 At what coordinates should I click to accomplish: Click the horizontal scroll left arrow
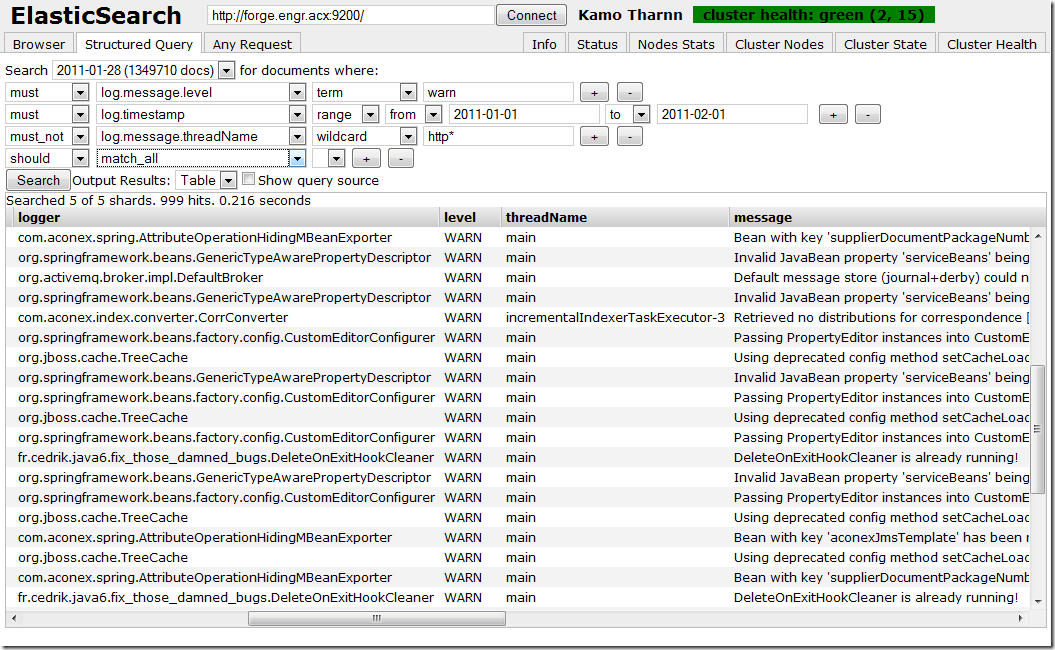tap(13, 618)
